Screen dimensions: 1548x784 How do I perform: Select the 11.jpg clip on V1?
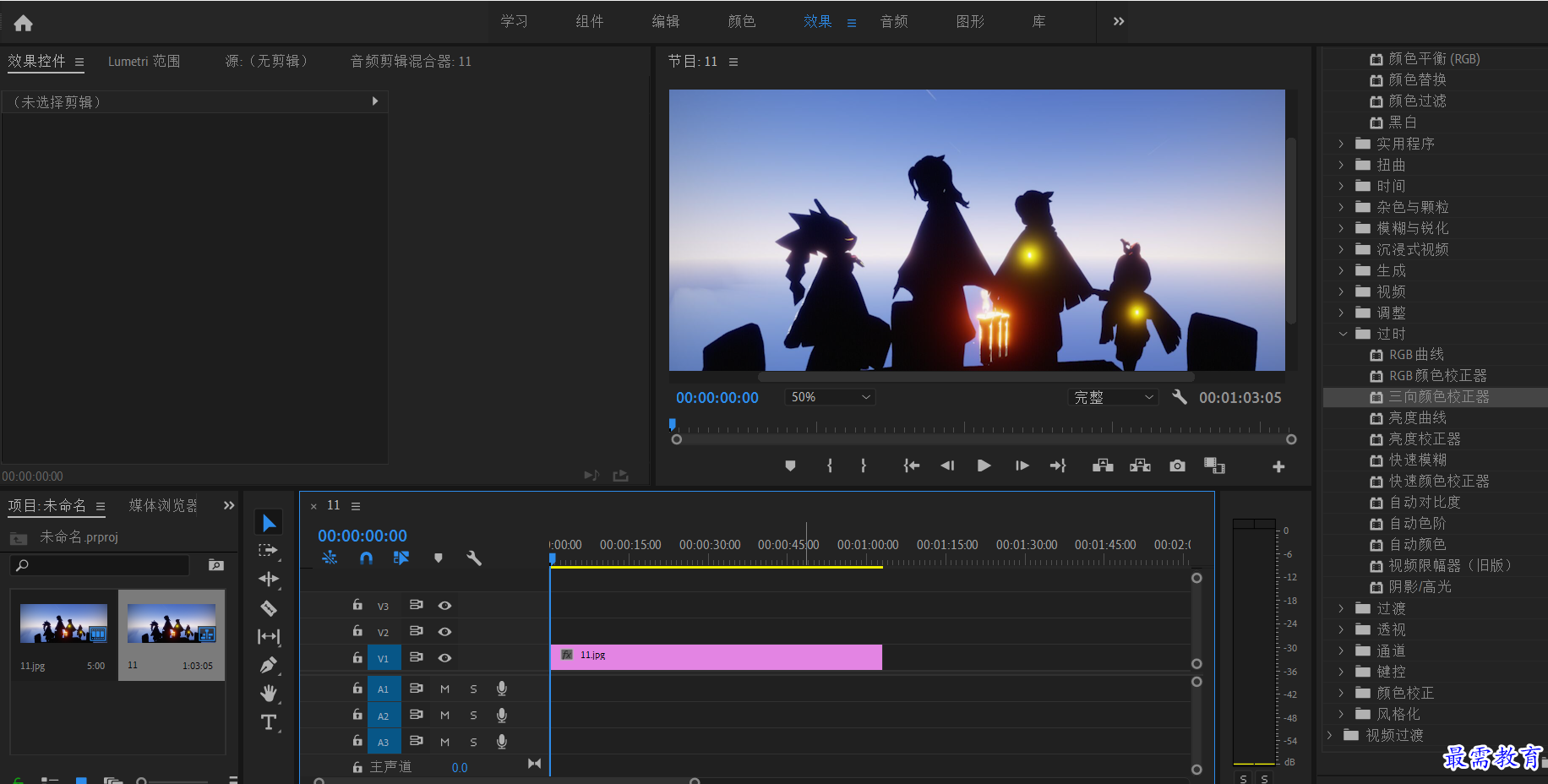tap(717, 657)
